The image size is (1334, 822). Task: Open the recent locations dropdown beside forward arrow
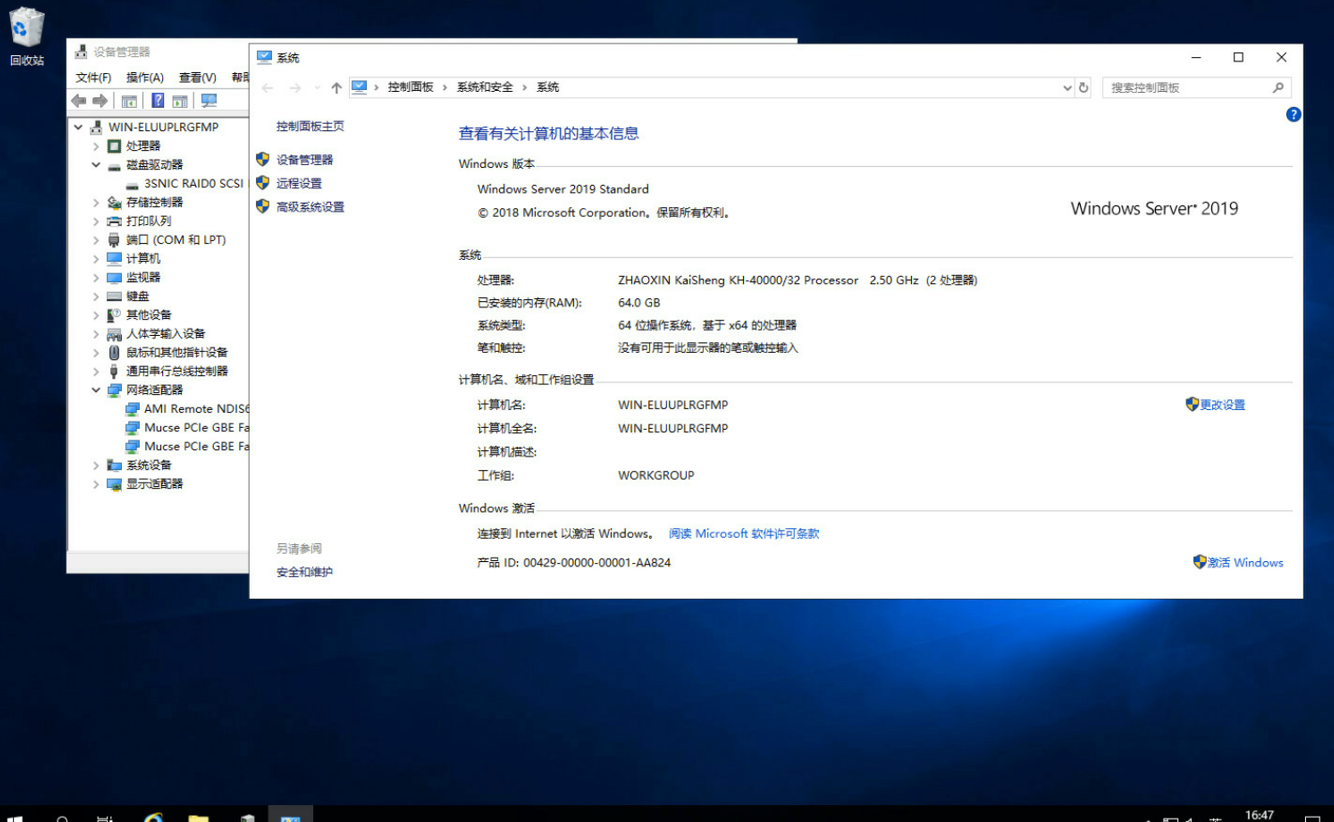317,88
